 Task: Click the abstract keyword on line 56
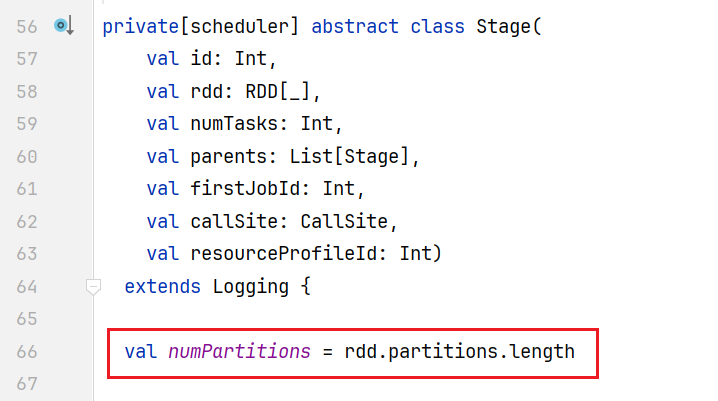(355, 27)
